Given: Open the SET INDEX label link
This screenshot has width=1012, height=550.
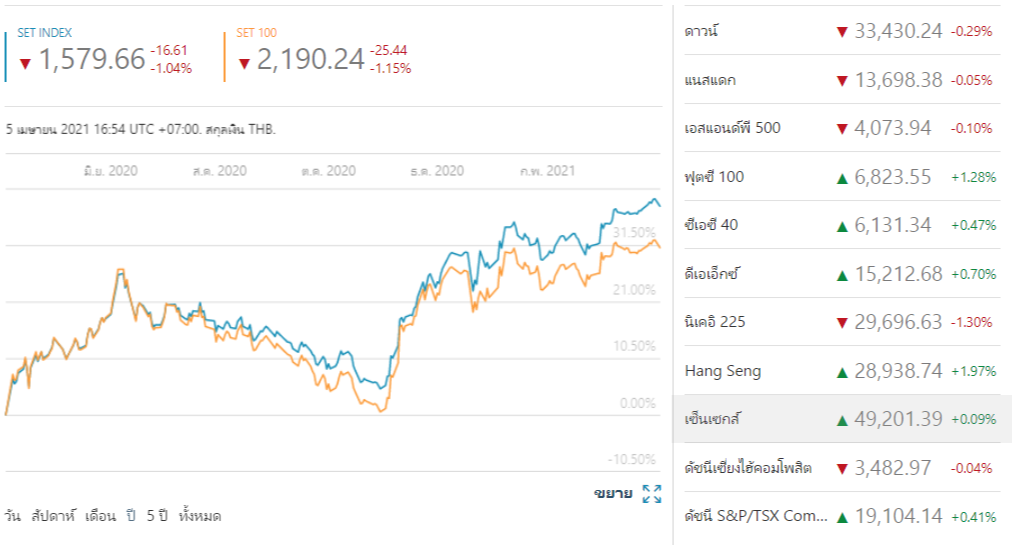Looking at the screenshot, I should point(45,33).
